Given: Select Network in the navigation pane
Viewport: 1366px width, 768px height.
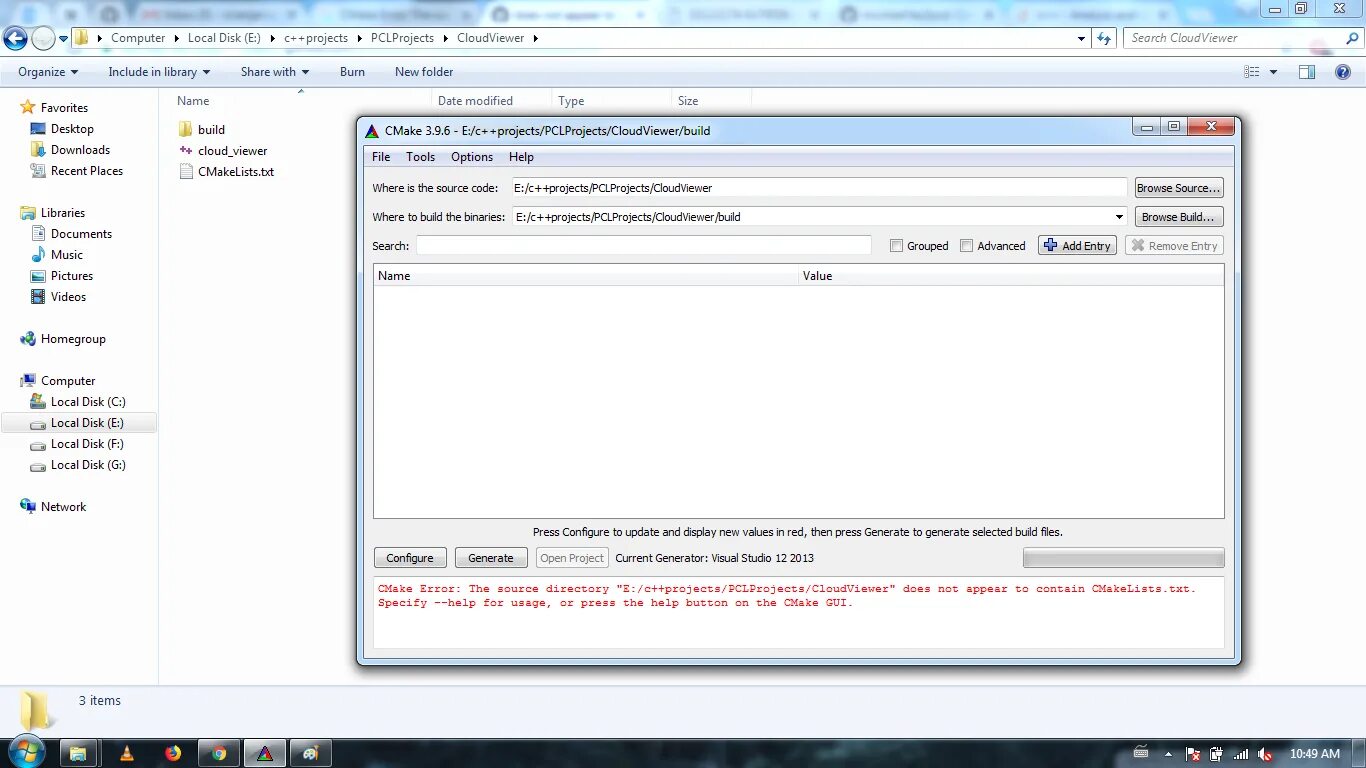Looking at the screenshot, I should (x=63, y=507).
